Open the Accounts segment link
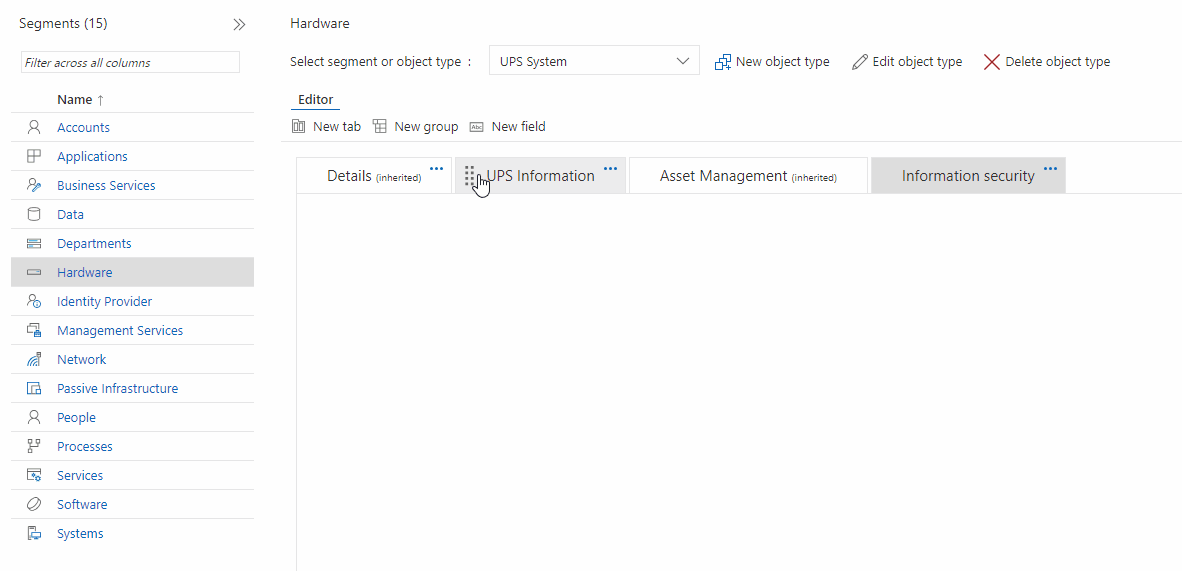This screenshot has height=571, width=1182. click(x=84, y=127)
